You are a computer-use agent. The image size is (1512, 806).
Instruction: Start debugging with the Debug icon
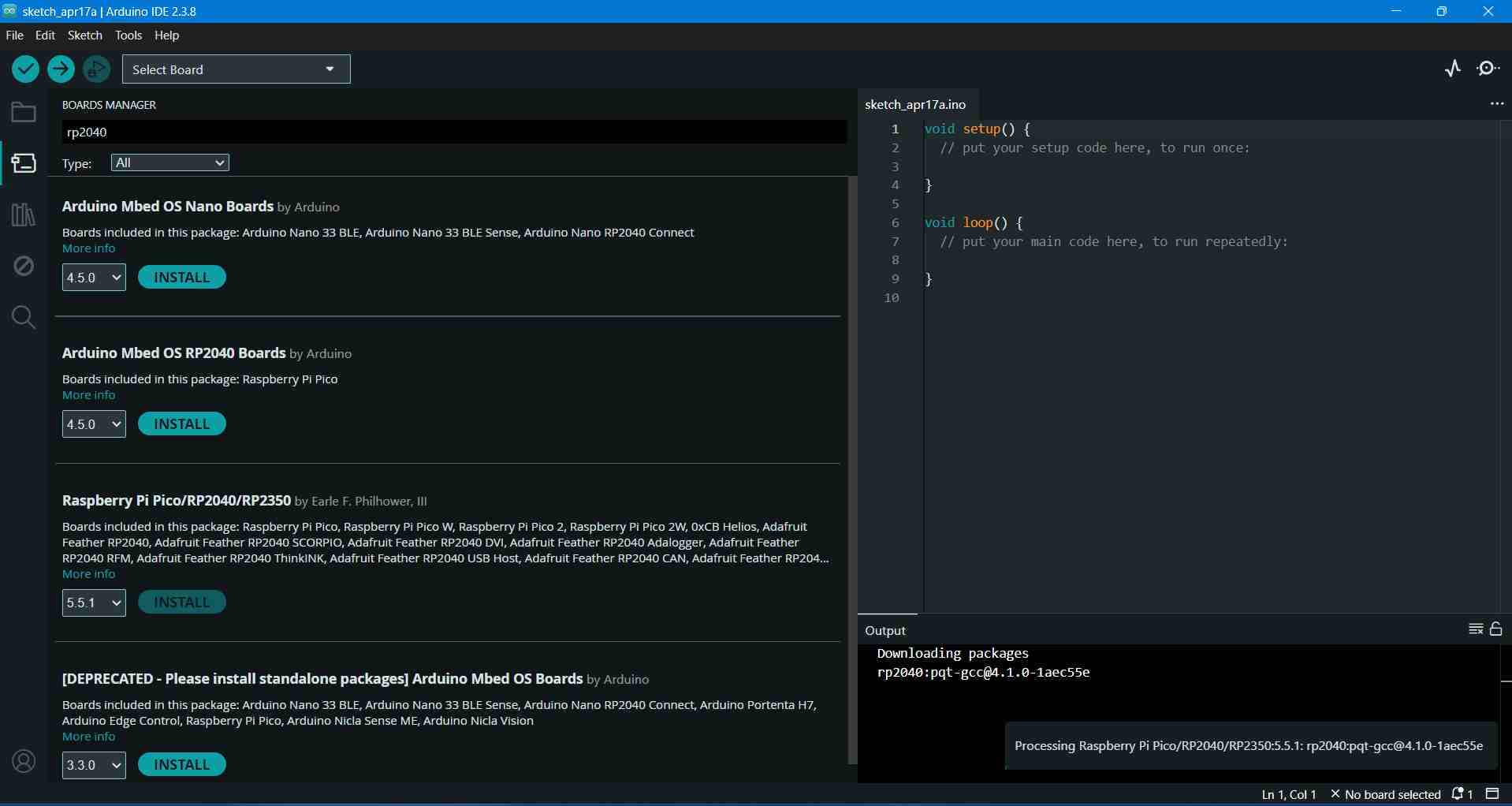pos(97,69)
